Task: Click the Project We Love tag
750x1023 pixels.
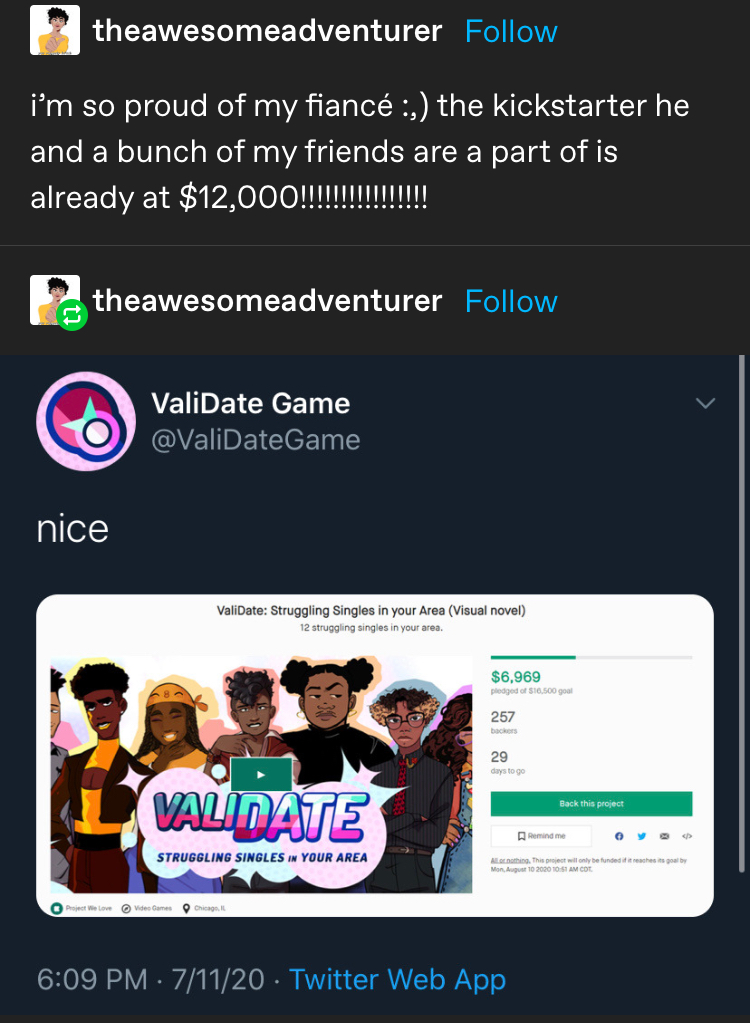Action: (x=82, y=908)
